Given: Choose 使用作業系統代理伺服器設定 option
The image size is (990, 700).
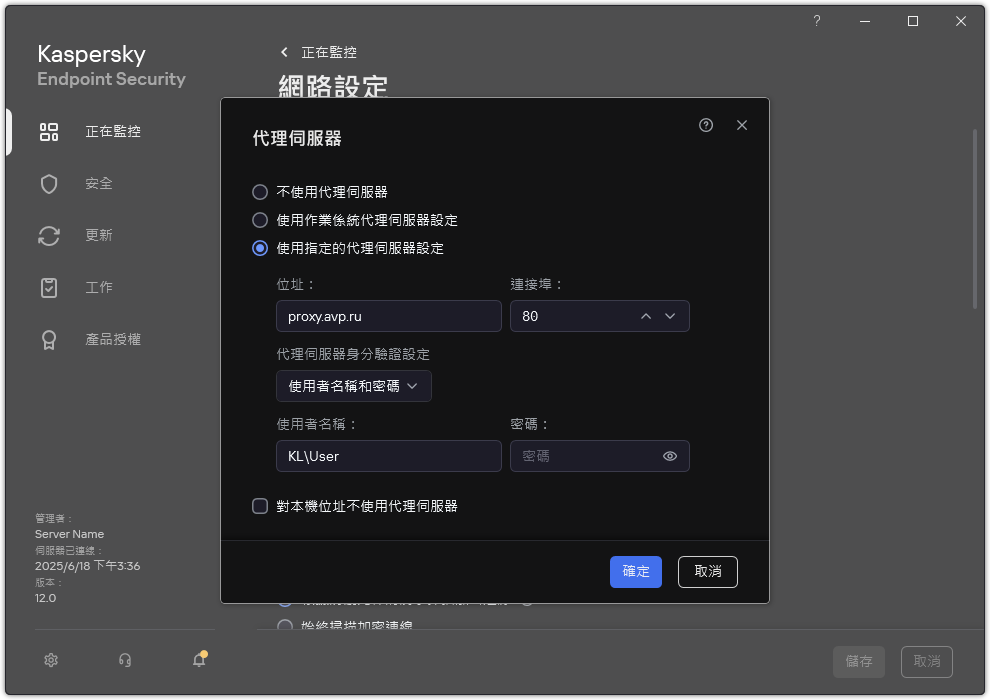Looking at the screenshot, I should [x=260, y=220].
